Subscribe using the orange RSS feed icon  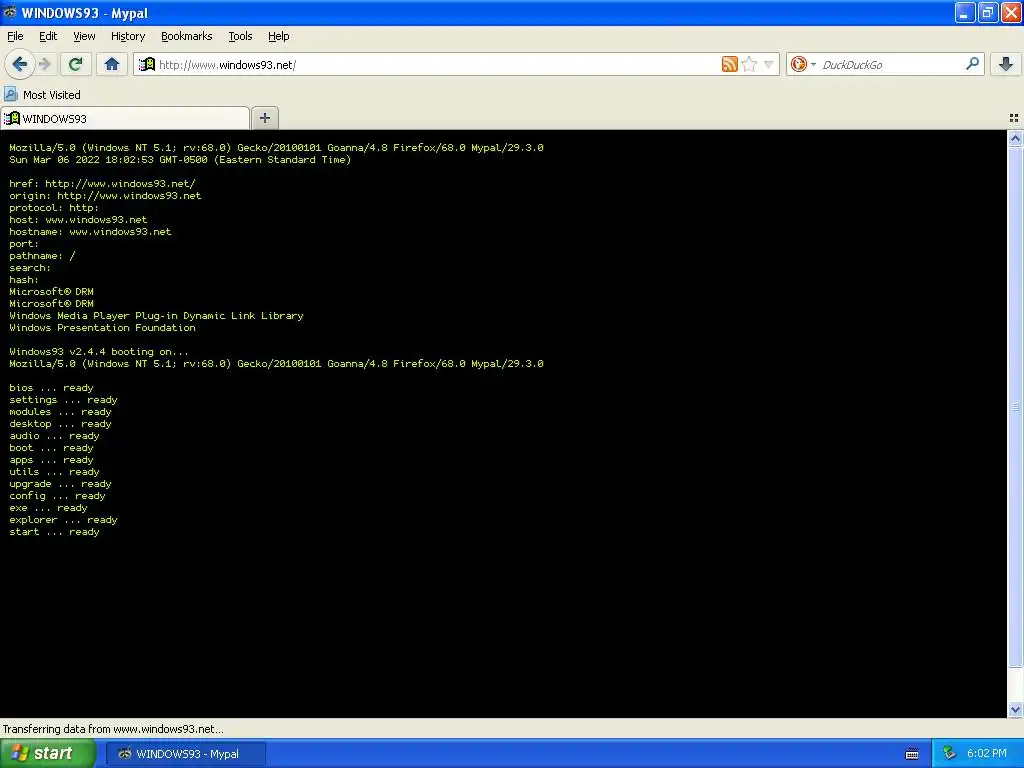coord(729,64)
